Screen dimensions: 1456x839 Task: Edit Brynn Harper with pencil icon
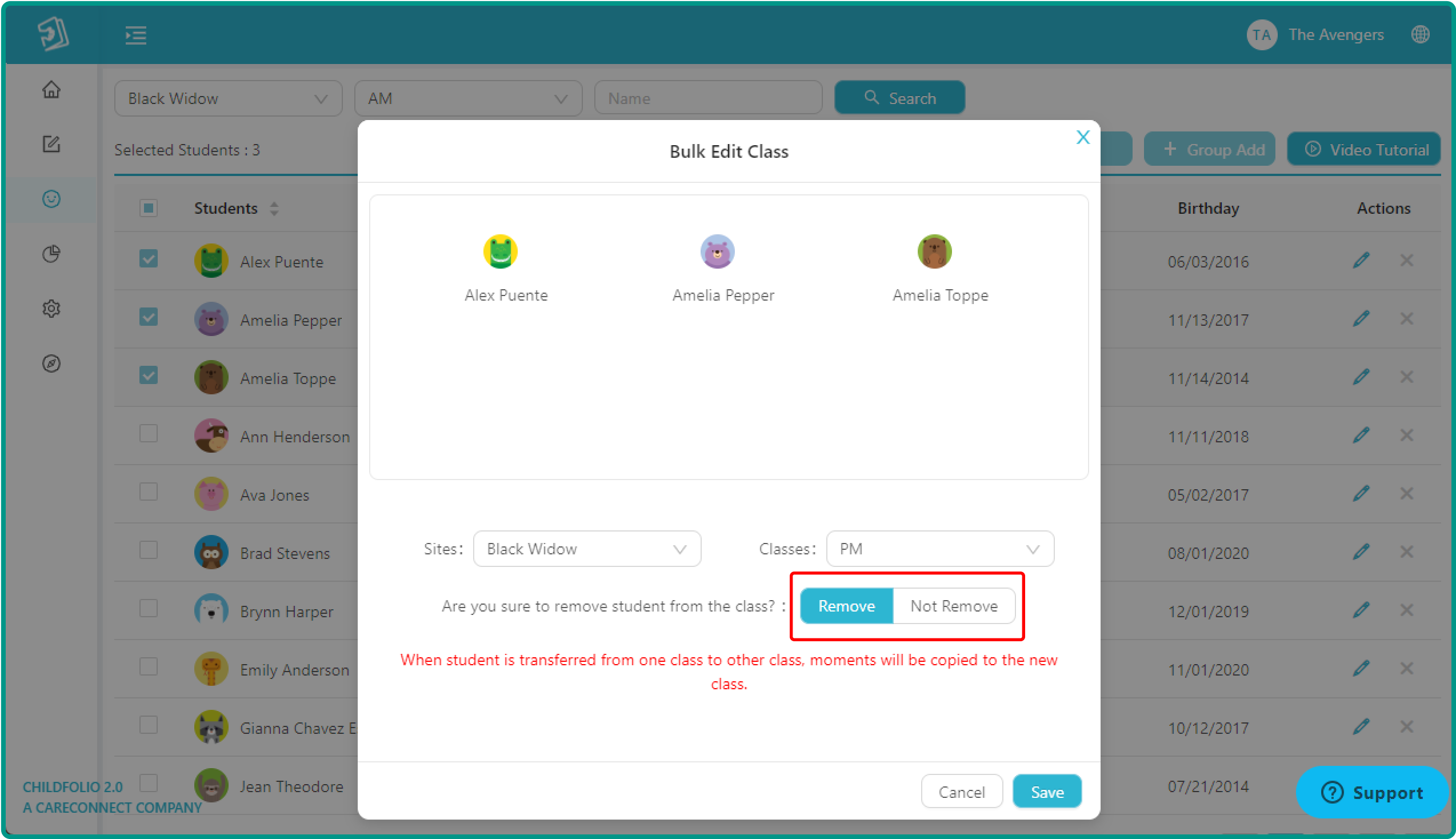coord(1361,610)
